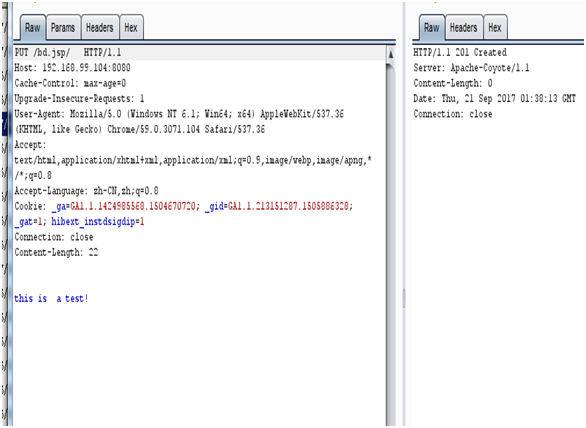
Task: Click the text/html,application/xhtml+xml accept value
Action: [x=193, y=160]
